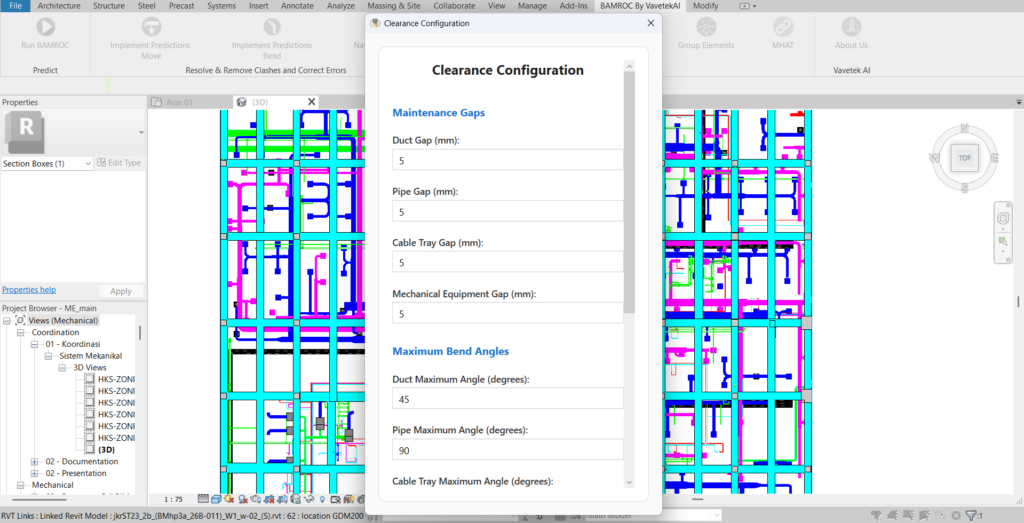Image resolution: width=1024 pixels, height=523 pixels.
Task: Select the {3D} view in Project Browser
Action: point(106,450)
